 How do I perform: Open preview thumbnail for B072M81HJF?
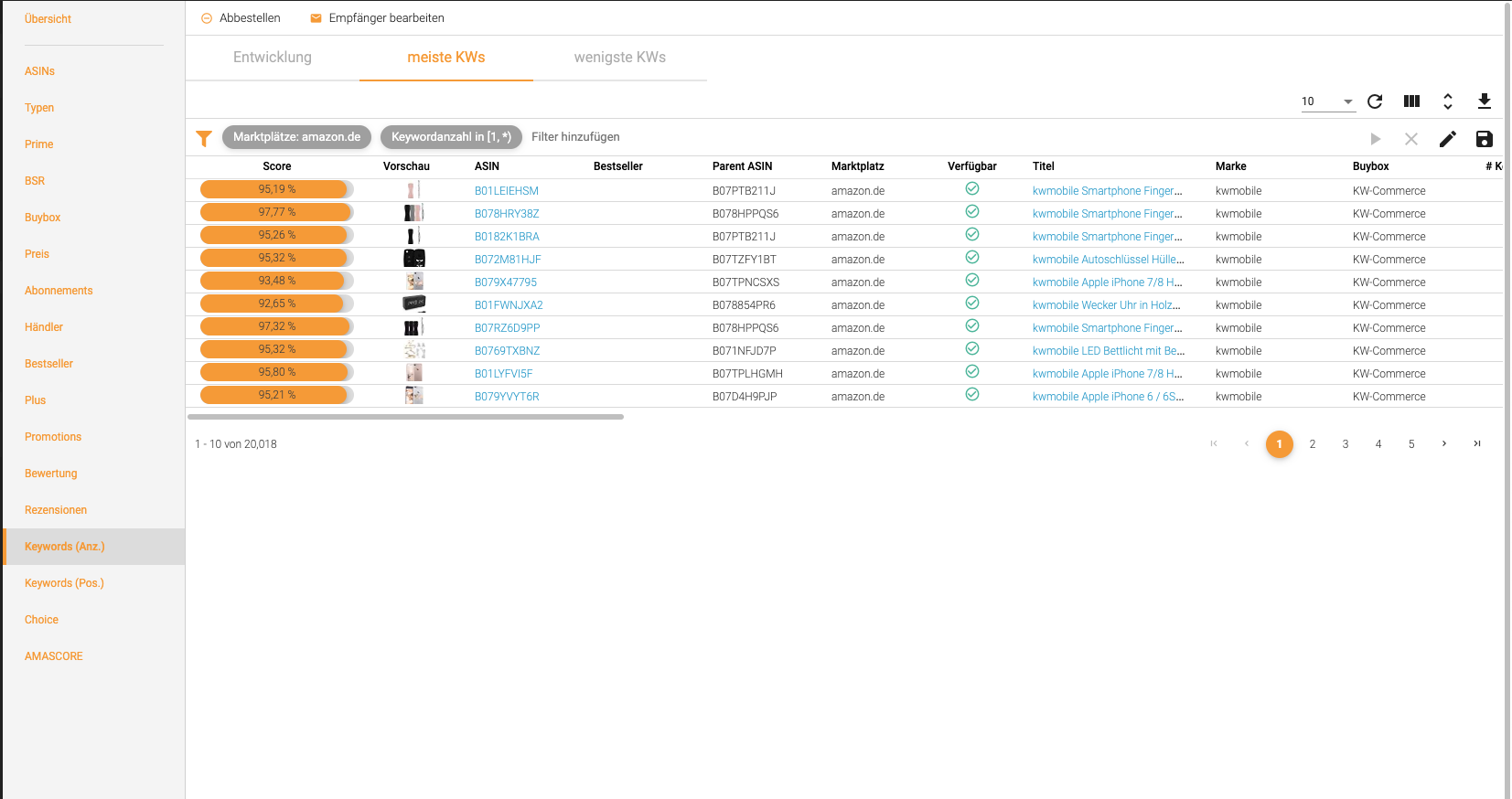(414, 259)
